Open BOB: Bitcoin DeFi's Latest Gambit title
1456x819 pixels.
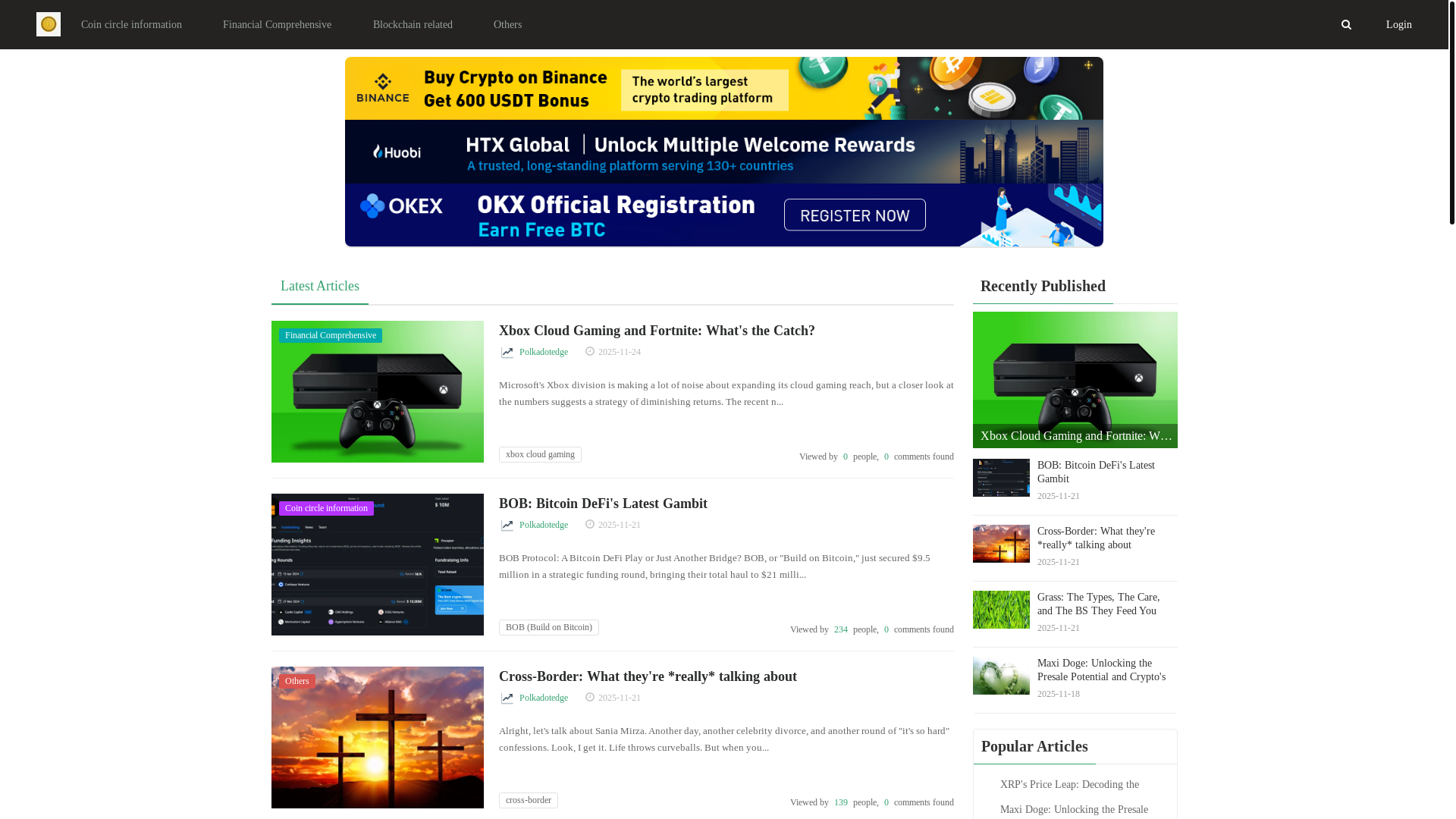[603, 504]
